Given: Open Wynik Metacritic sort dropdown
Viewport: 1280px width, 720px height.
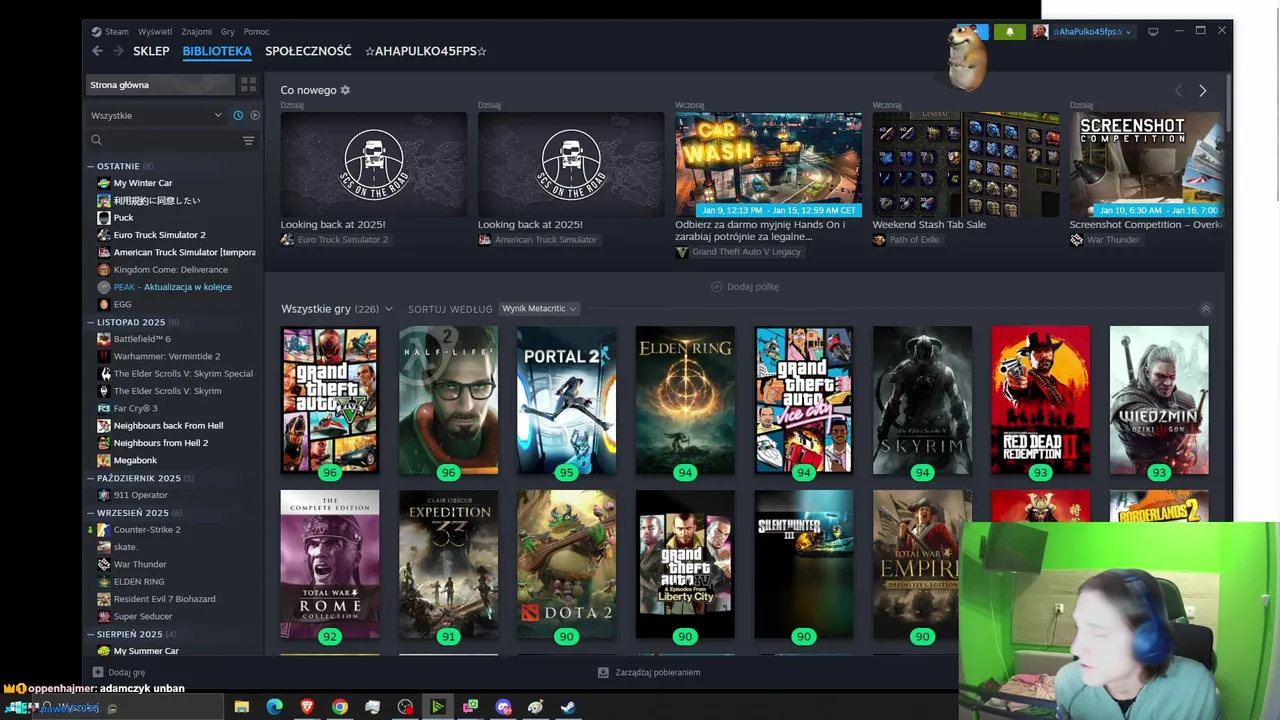Looking at the screenshot, I should [x=539, y=309].
